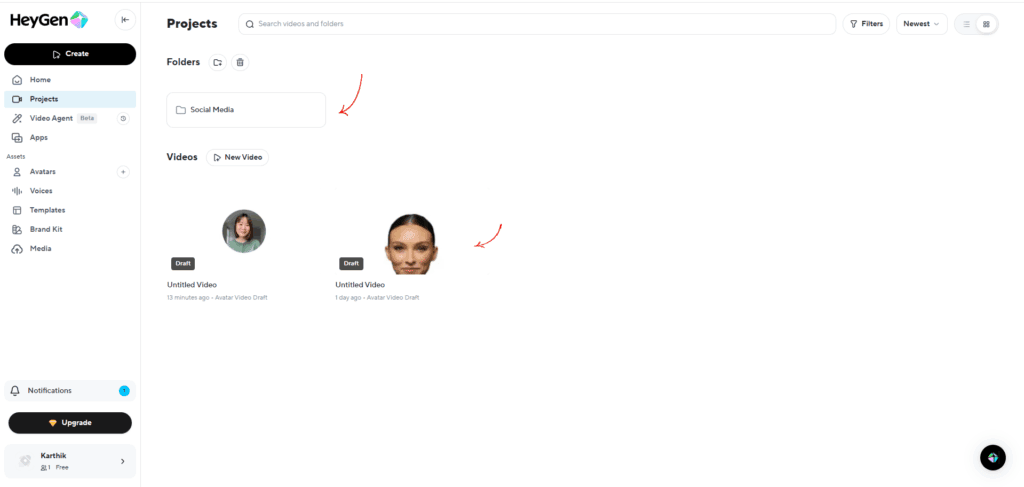
Task: Go to Home in the sidebar
Action: pos(70,80)
